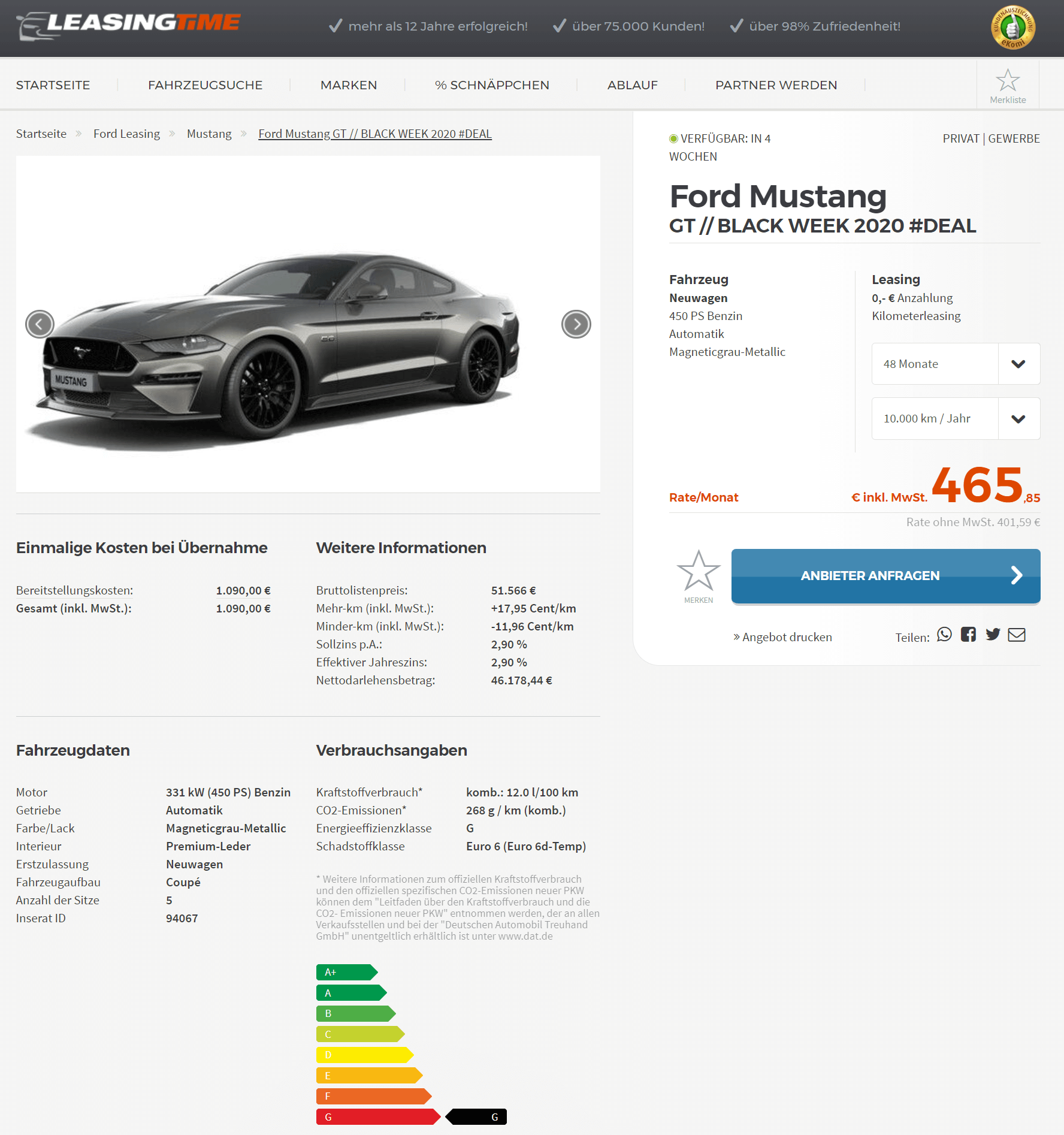Click the E efficiency class bar

[x=369, y=1076]
